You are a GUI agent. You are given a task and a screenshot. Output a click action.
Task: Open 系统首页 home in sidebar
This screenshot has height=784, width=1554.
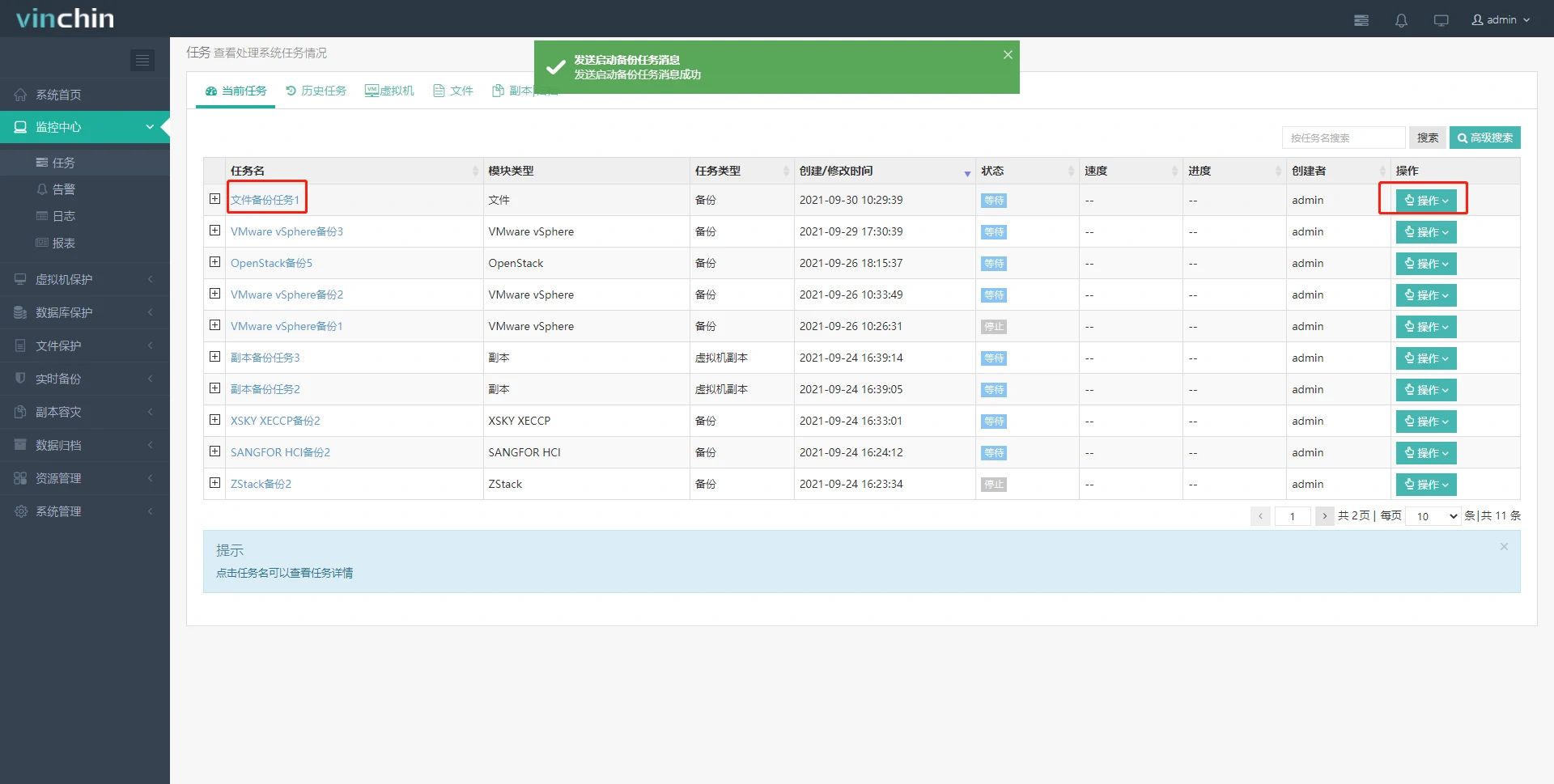coord(58,95)
